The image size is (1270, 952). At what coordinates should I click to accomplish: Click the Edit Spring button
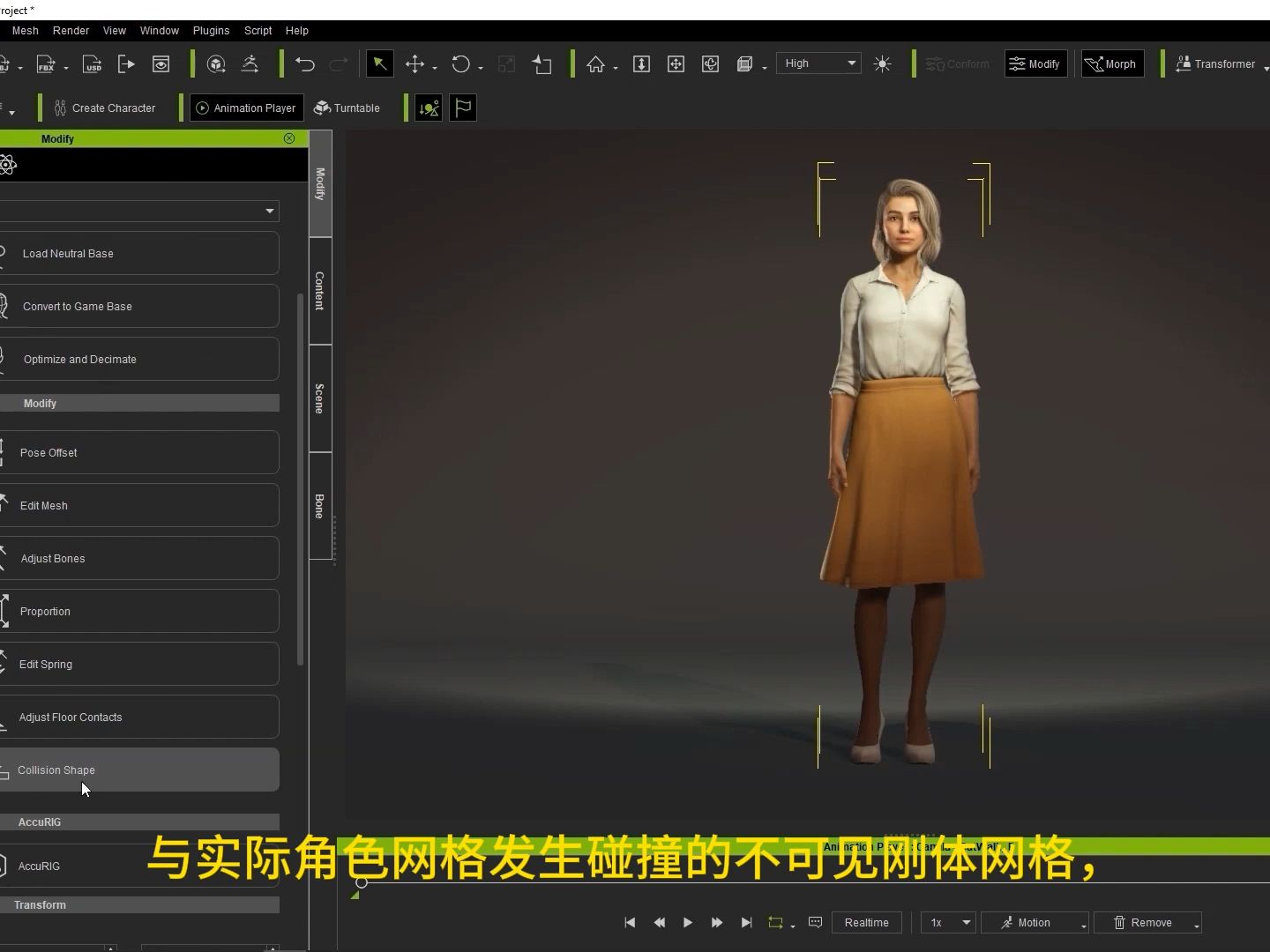click(139, 665)
